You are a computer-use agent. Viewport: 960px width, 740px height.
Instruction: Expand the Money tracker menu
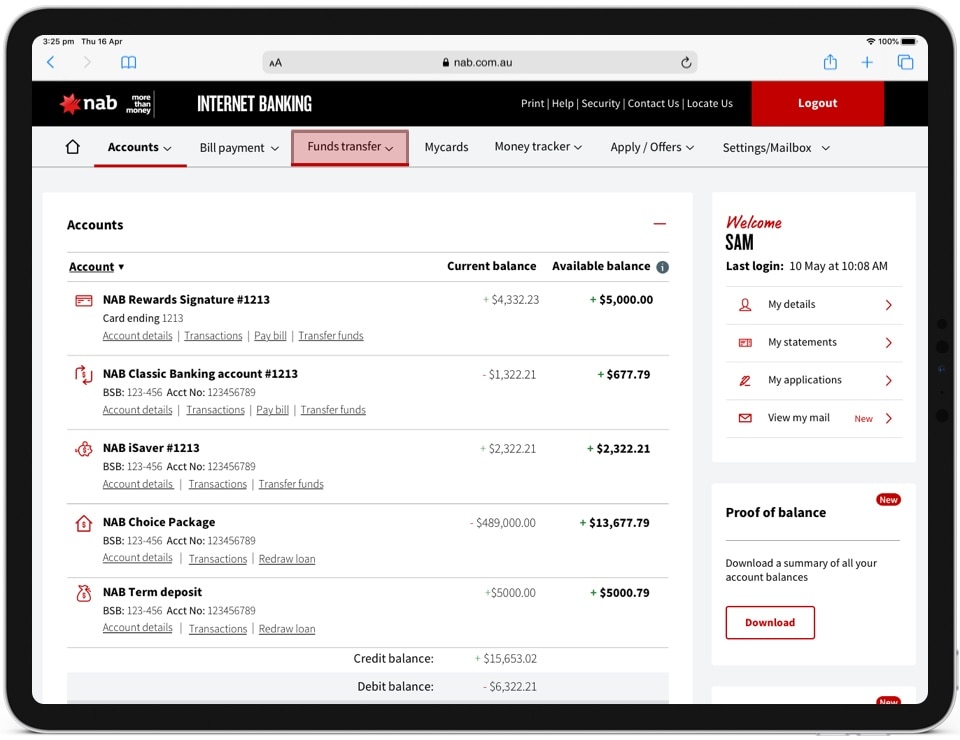538,147
